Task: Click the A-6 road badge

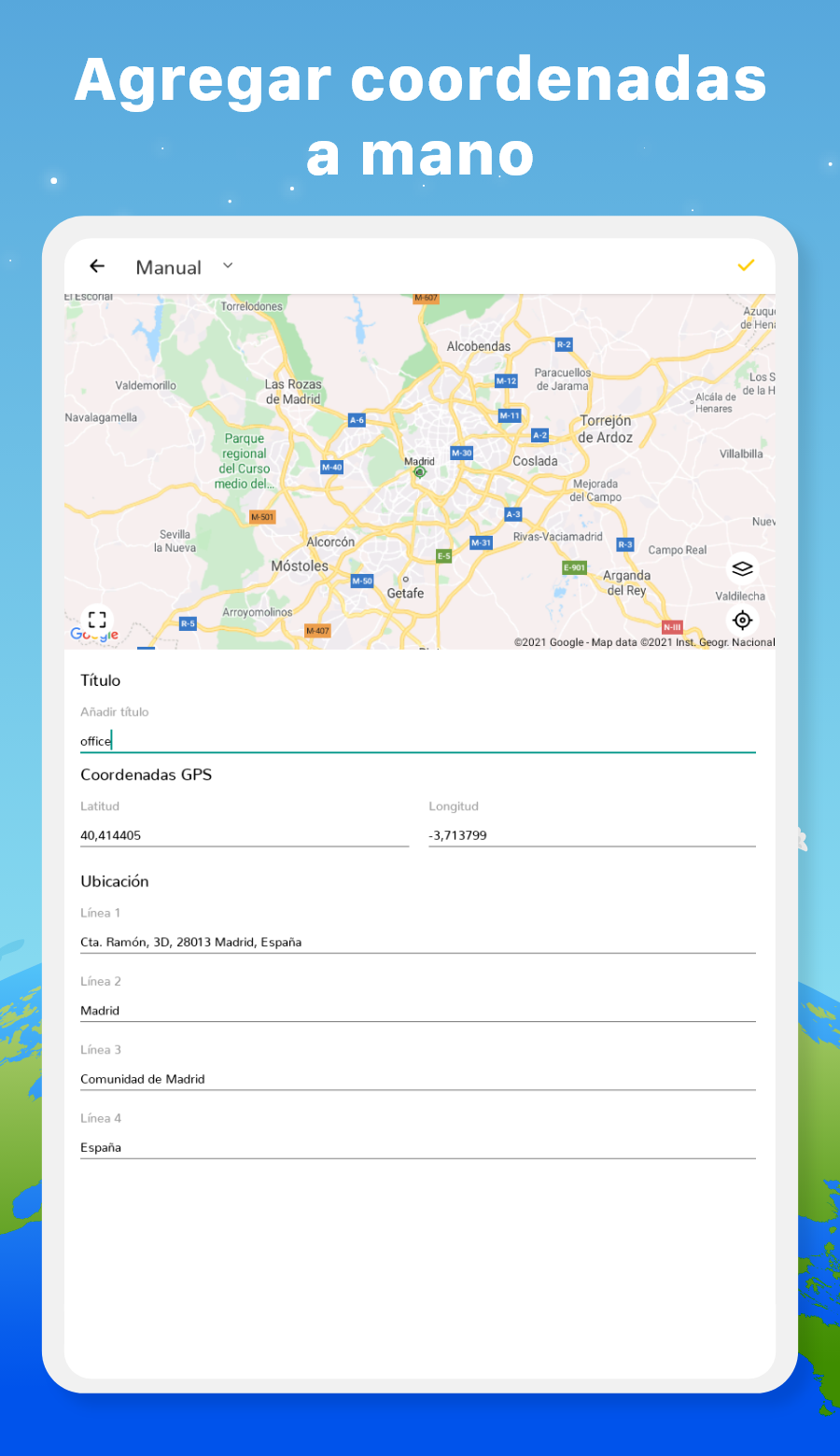Action: [x=357, y=420]
